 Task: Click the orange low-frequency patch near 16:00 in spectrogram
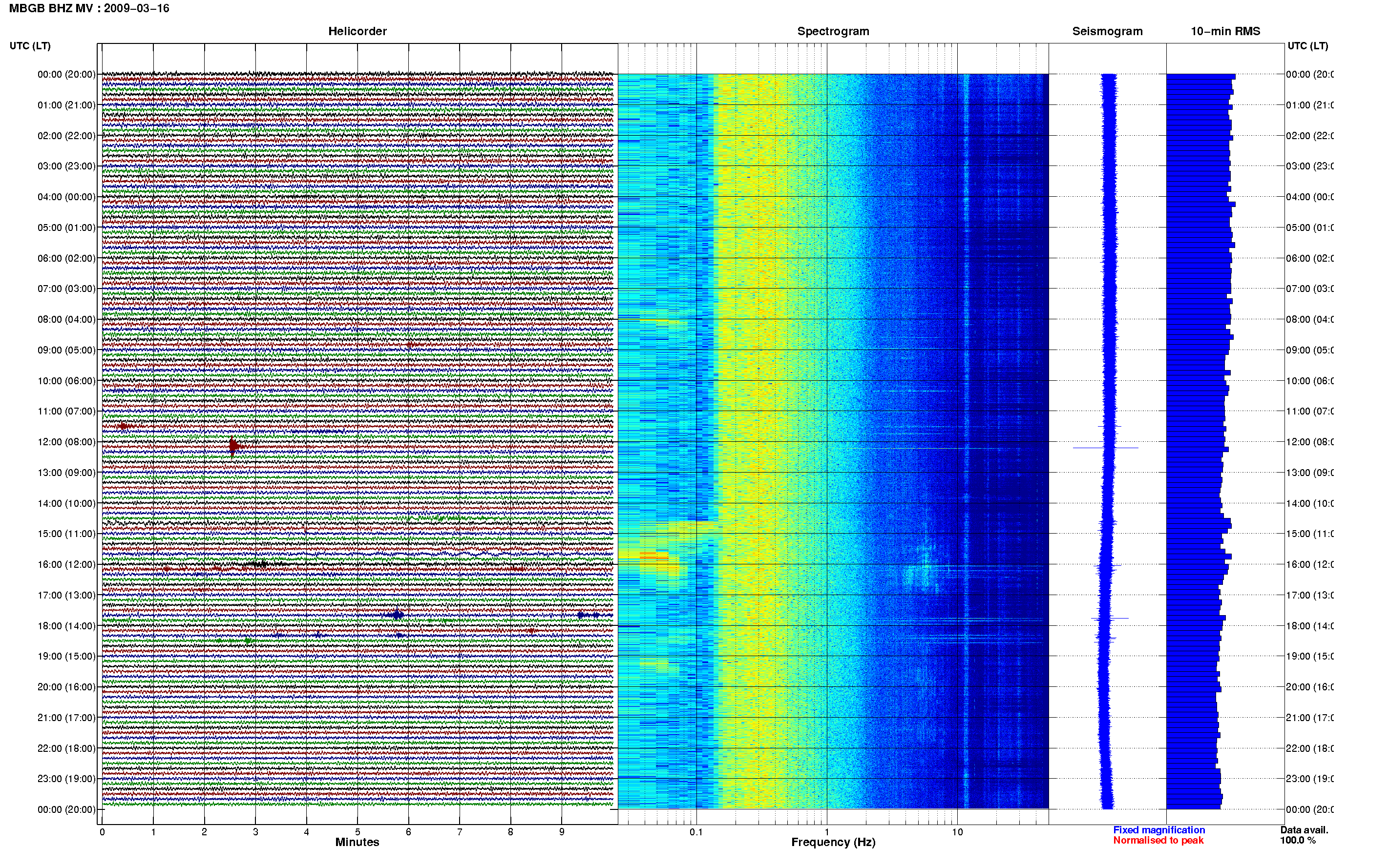653,556
